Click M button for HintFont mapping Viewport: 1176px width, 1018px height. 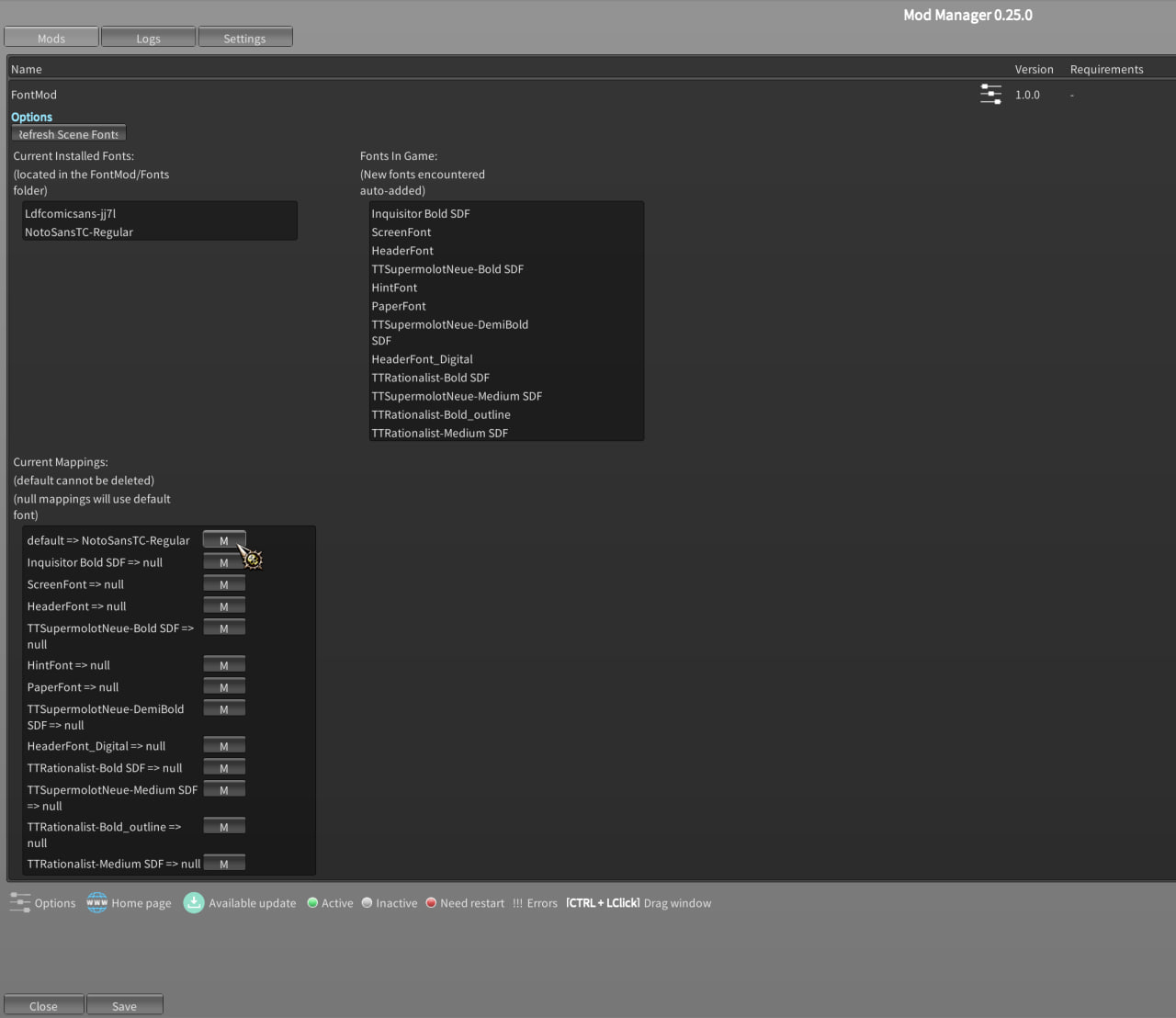point(224,665)
